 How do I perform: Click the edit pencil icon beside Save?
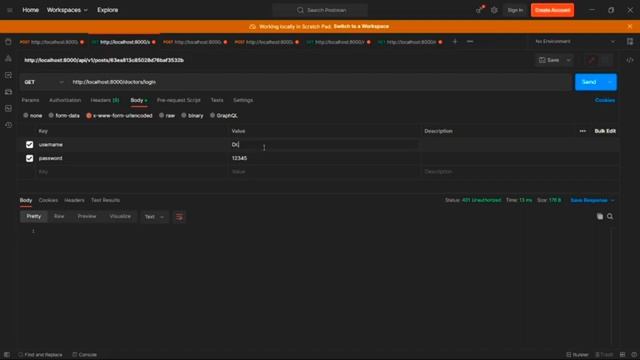pyautogui.click(x=591, y=60)
